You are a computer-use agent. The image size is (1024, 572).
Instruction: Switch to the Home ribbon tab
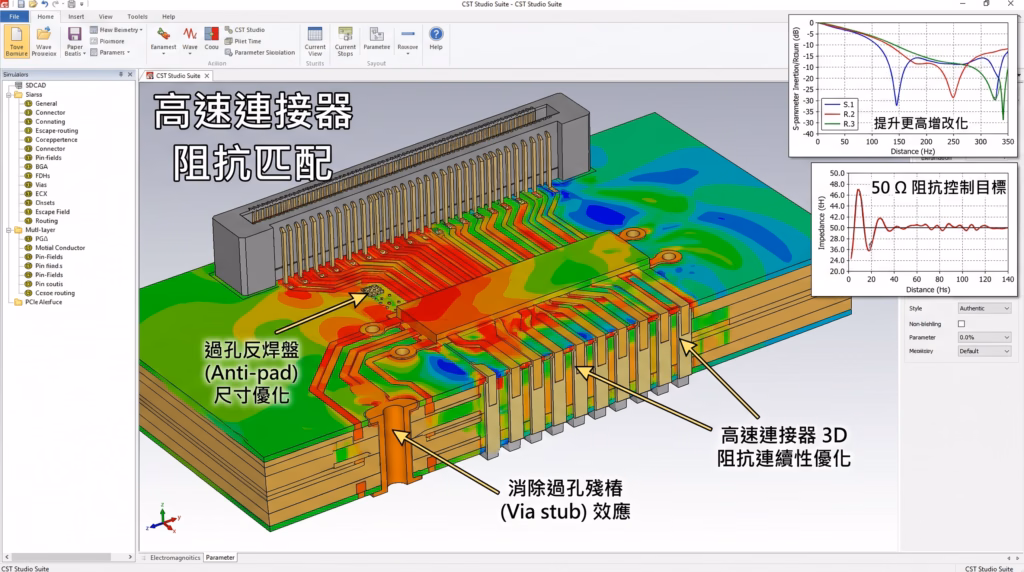pyautogui.click(x=45, y=16)
